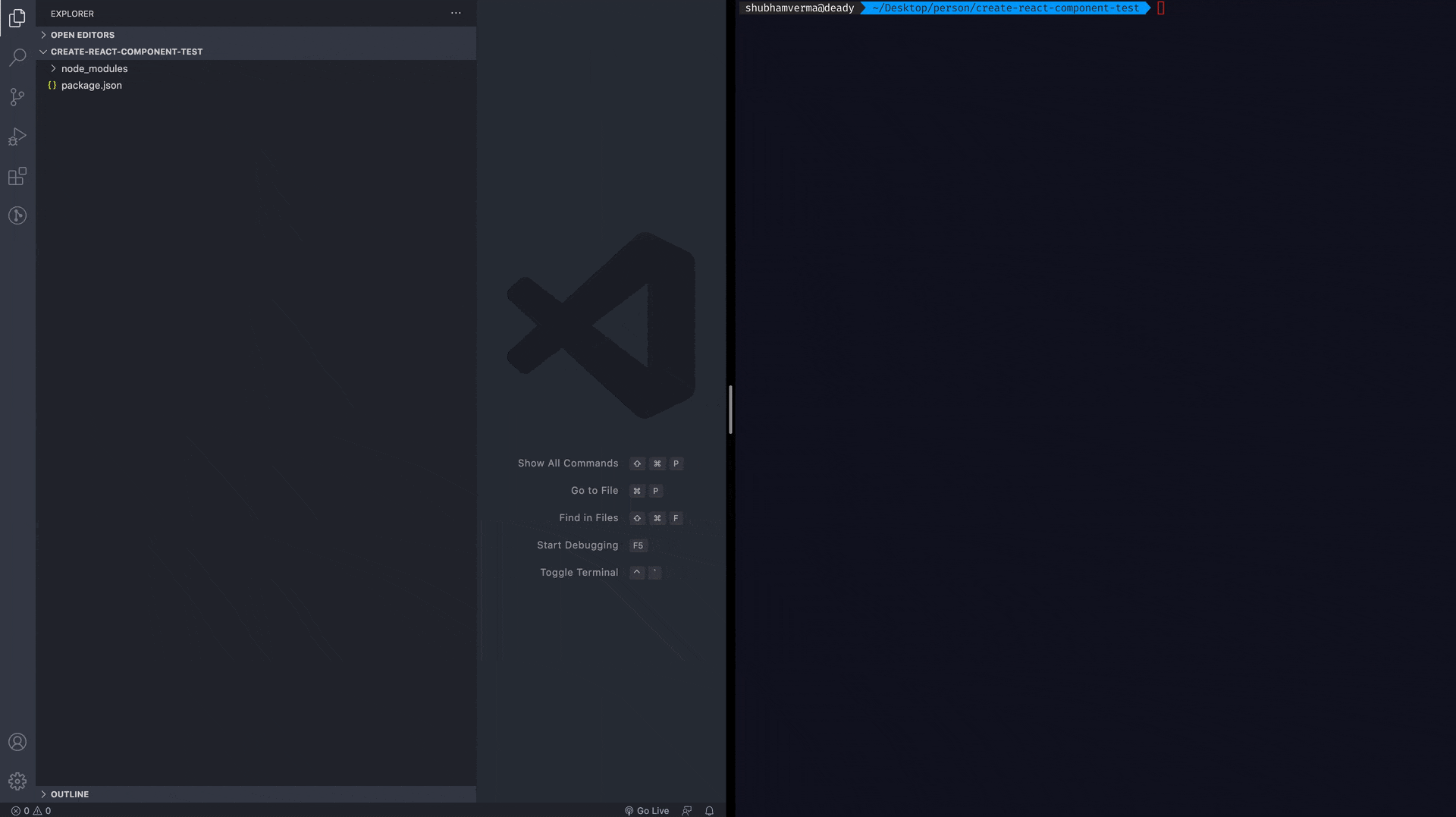Click Go Live in the status bar
Screen dimensions: 1456x817
647,811
